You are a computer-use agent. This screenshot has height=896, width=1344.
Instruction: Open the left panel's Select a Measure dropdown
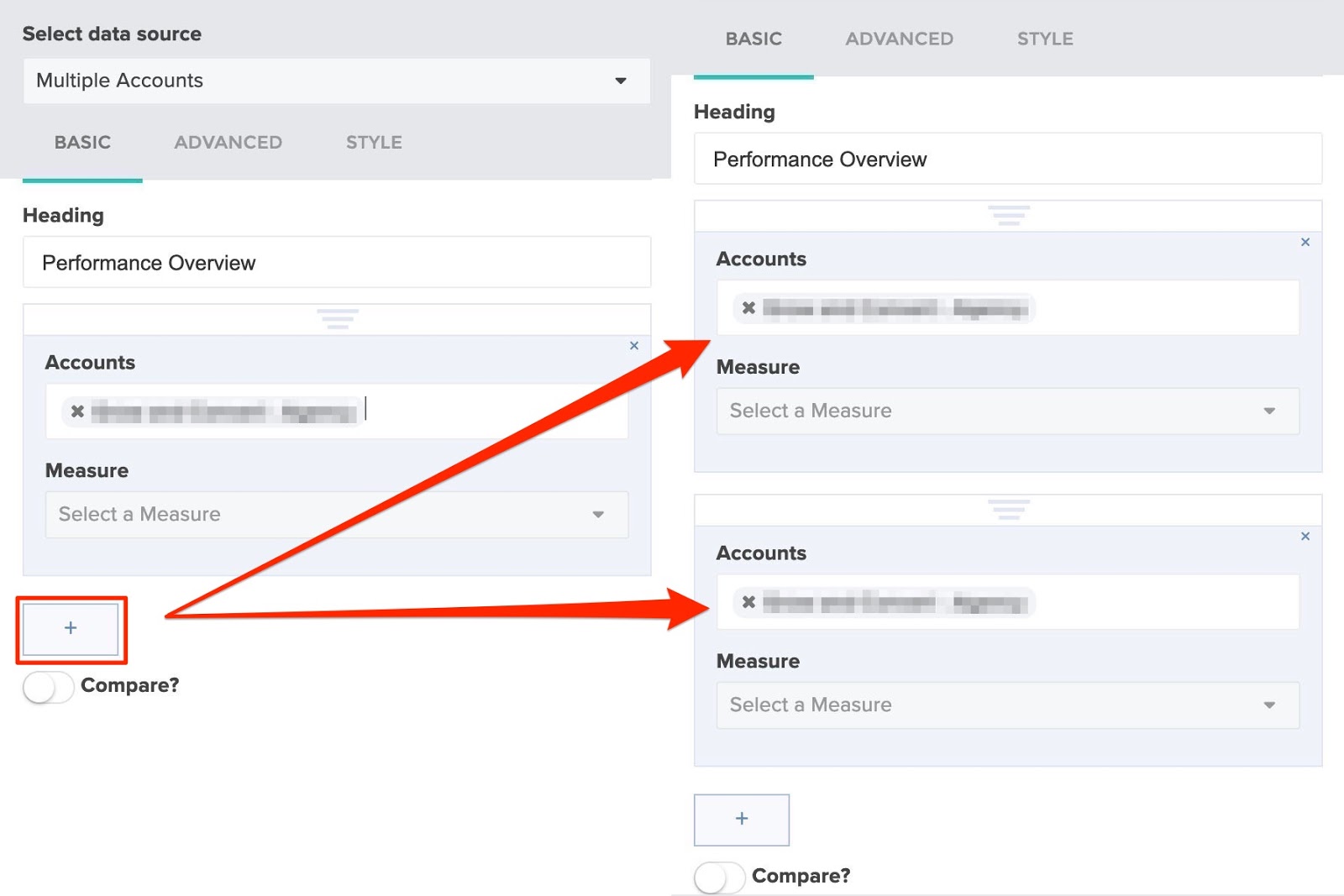coord(336,515)
